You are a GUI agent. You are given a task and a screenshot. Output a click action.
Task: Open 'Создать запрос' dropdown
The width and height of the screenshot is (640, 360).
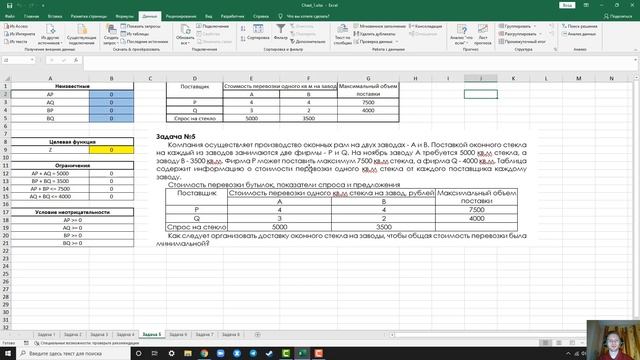(111, 34)
